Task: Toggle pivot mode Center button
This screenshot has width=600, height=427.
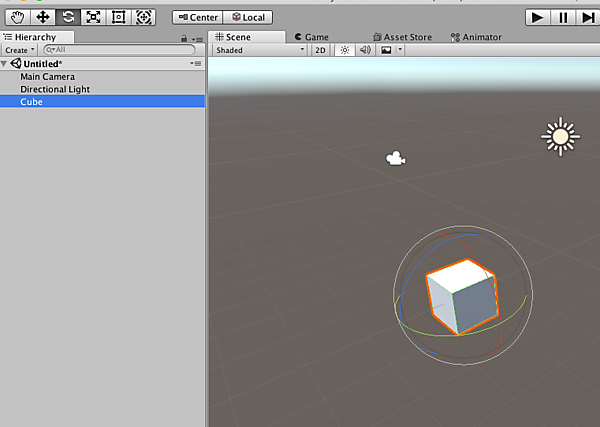Action: (x=197, y=17)
